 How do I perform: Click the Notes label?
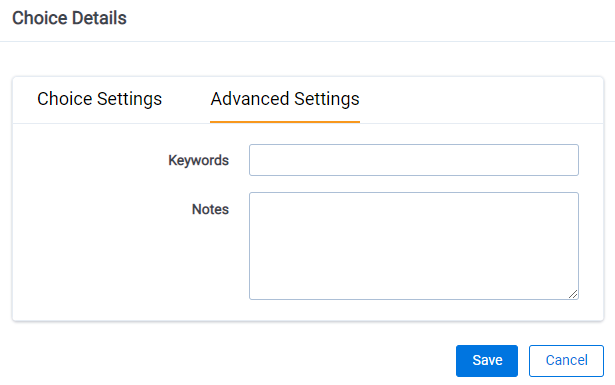(x=210, y=209)
